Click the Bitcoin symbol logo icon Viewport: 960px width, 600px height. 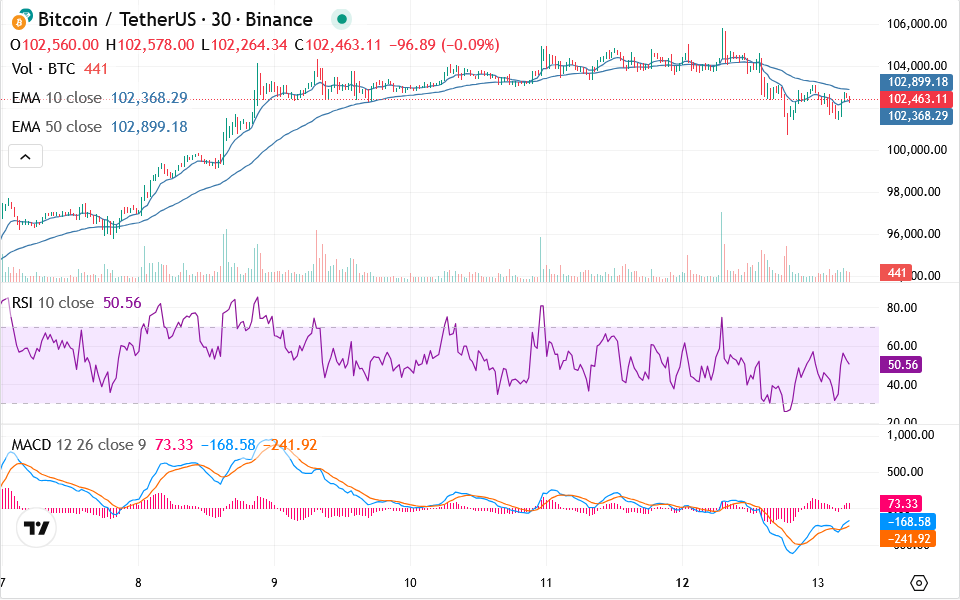coord(21,20)
